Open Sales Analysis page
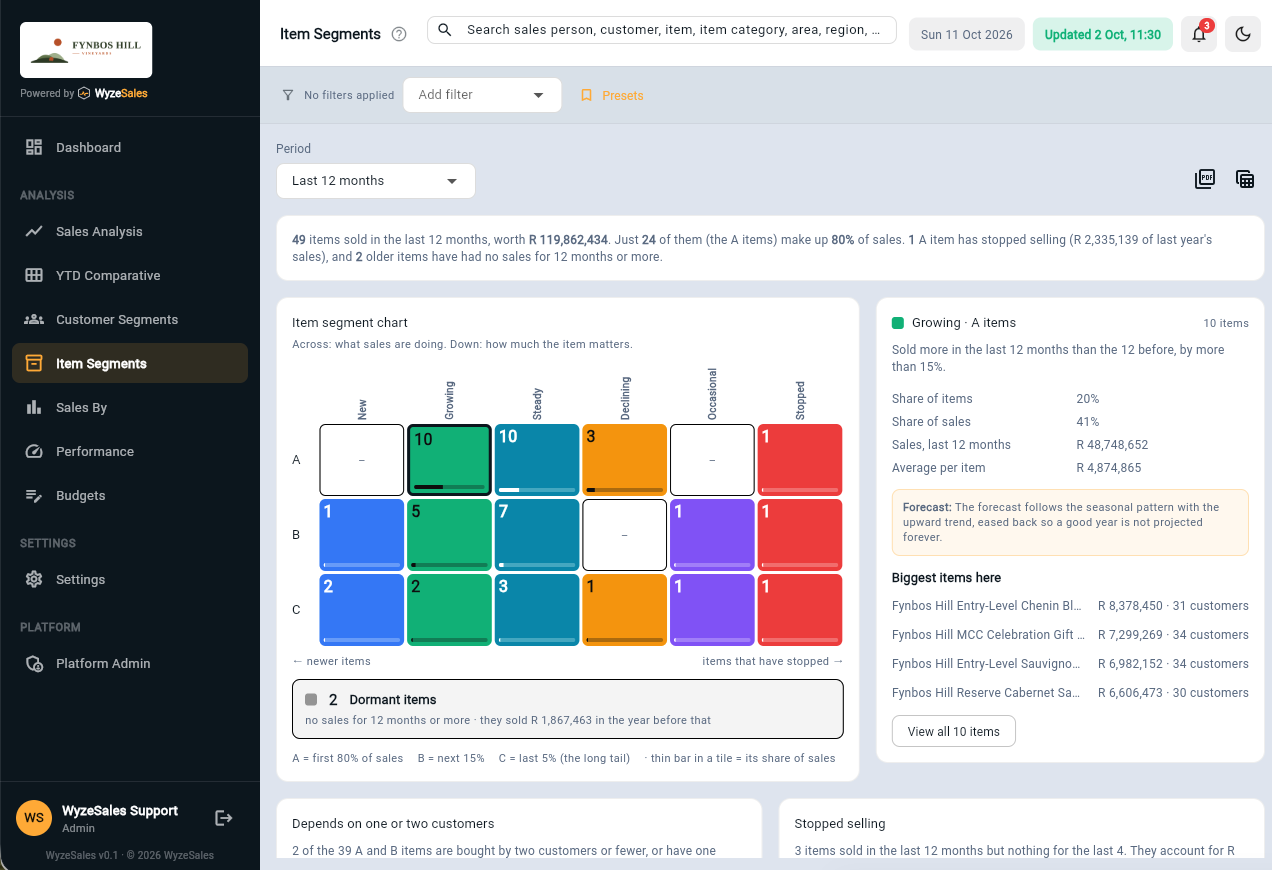This screenshot has width=1272, height=870. point(130,231)
